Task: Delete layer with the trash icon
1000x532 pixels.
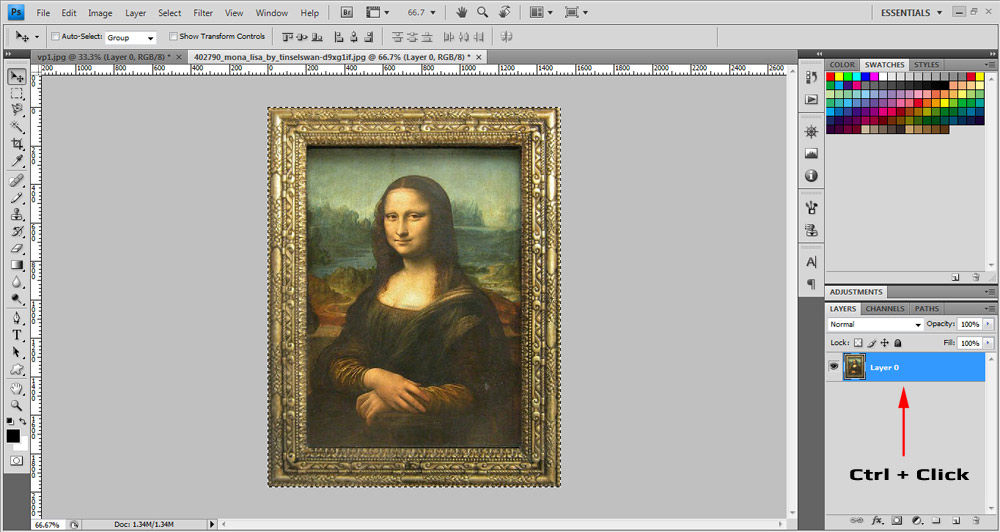Action: pyautogui.click(x=975, y=521)
